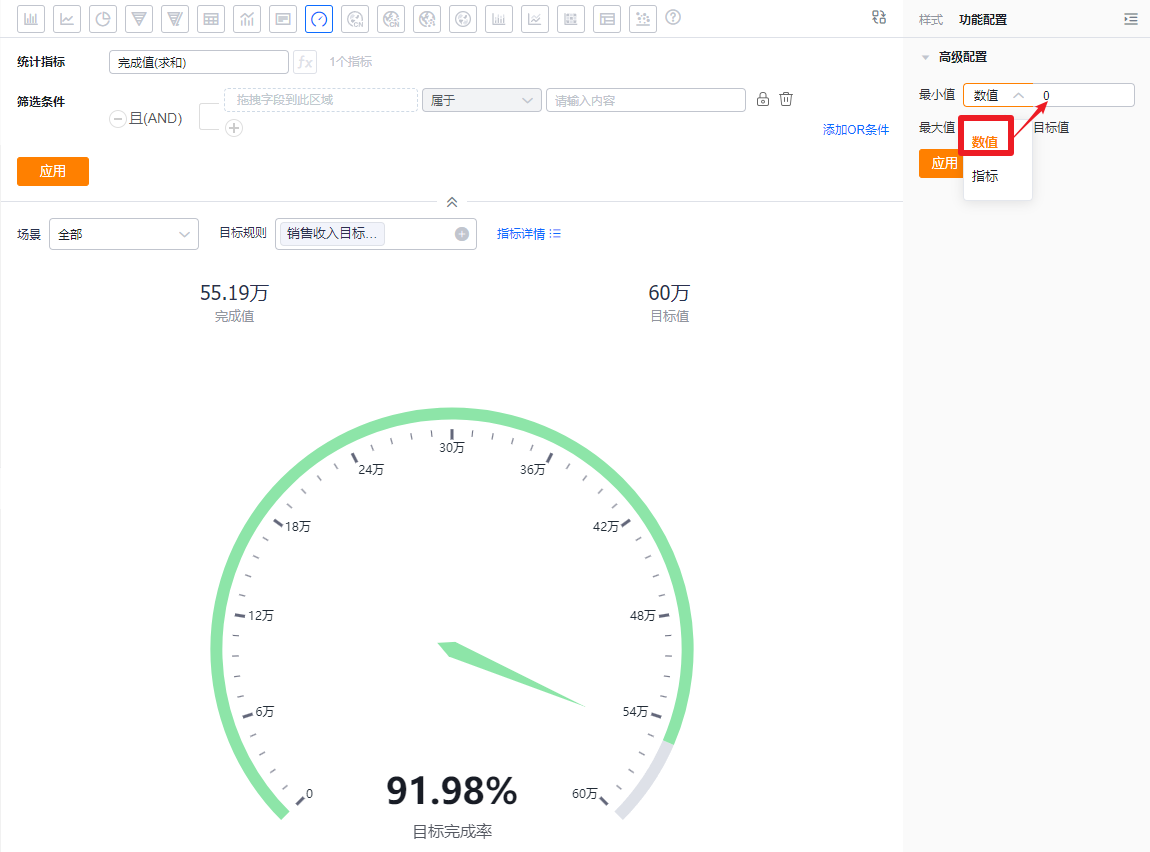The width and height of the screenshot is (1150, 852).
Task: Collapse the config area with double chevron
Action: tap(452, 202)
